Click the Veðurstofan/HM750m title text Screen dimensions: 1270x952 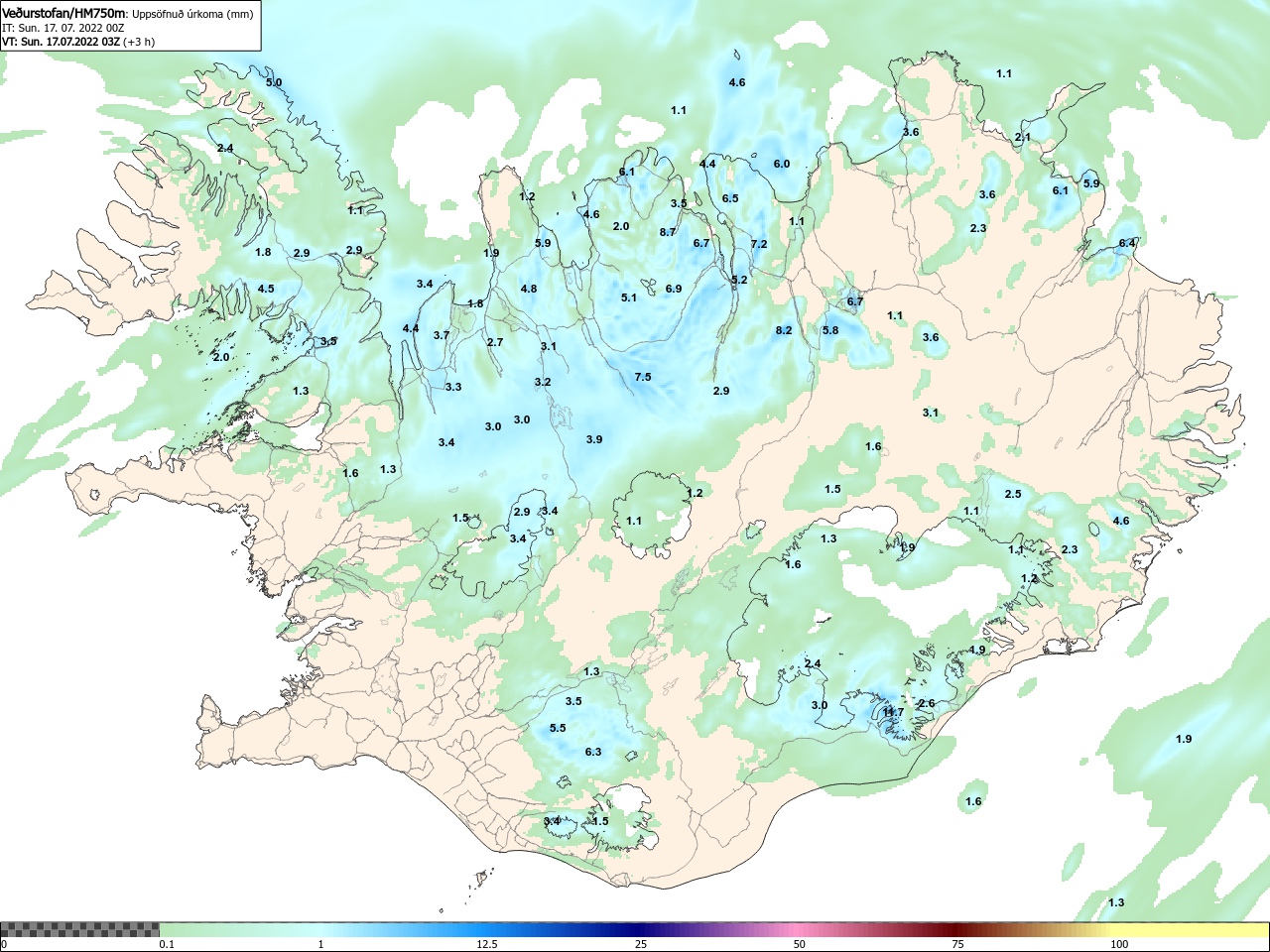pyautogui.click(x=64, y=14)
